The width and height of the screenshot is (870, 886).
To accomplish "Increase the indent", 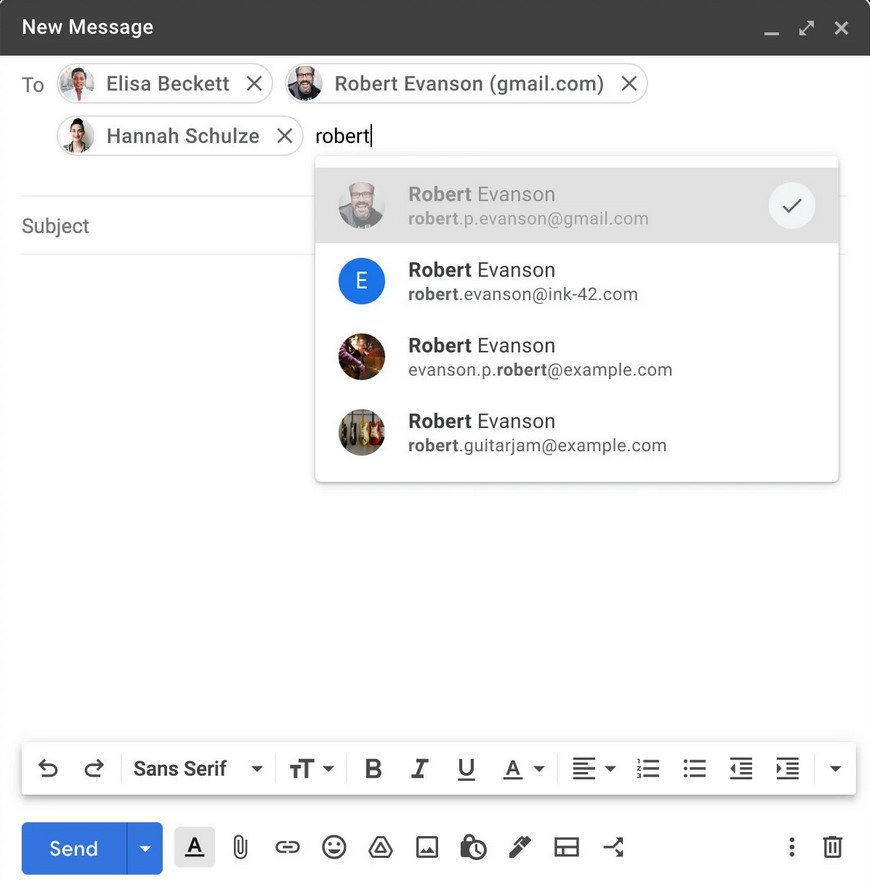I will 787,768.
